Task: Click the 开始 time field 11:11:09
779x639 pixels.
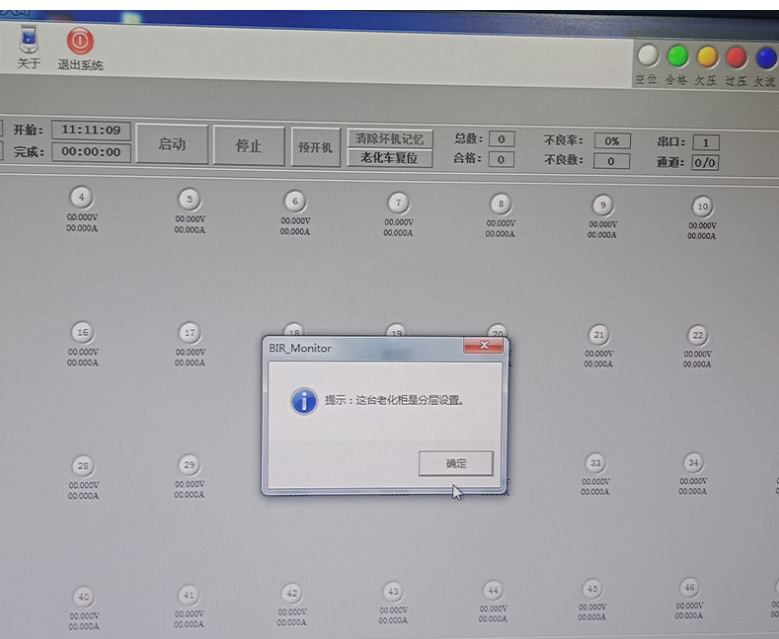Action: pos(91,130)
